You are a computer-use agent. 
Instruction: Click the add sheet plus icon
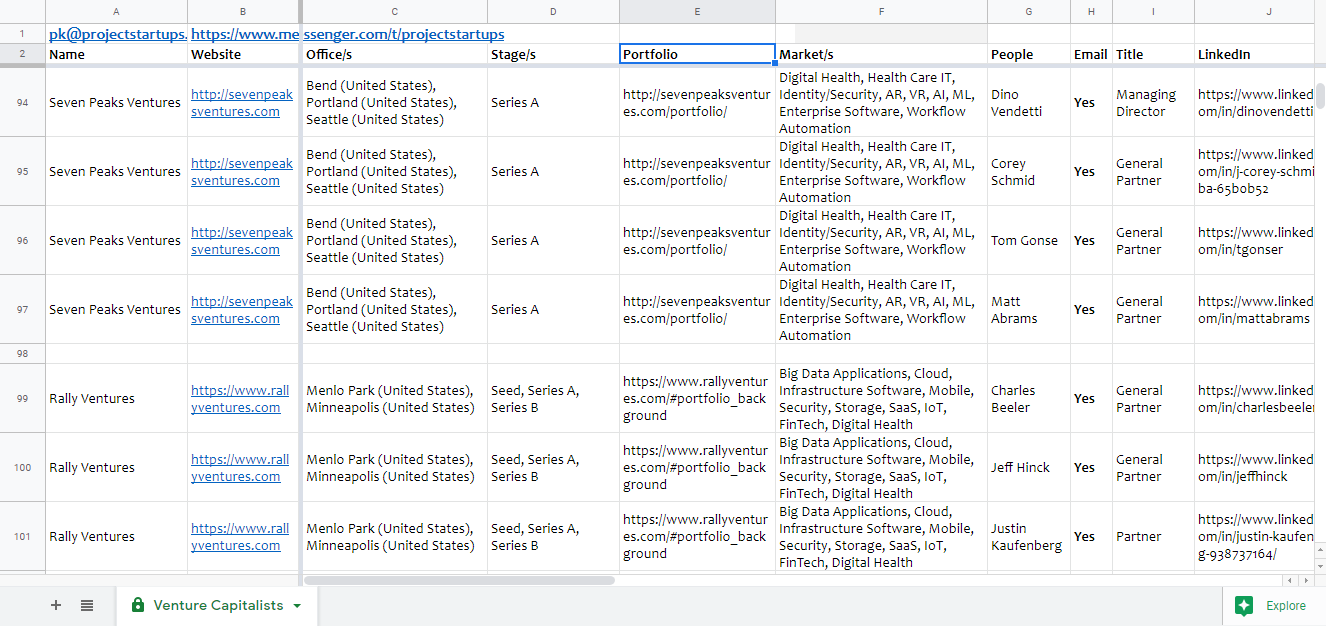point(56,605)
